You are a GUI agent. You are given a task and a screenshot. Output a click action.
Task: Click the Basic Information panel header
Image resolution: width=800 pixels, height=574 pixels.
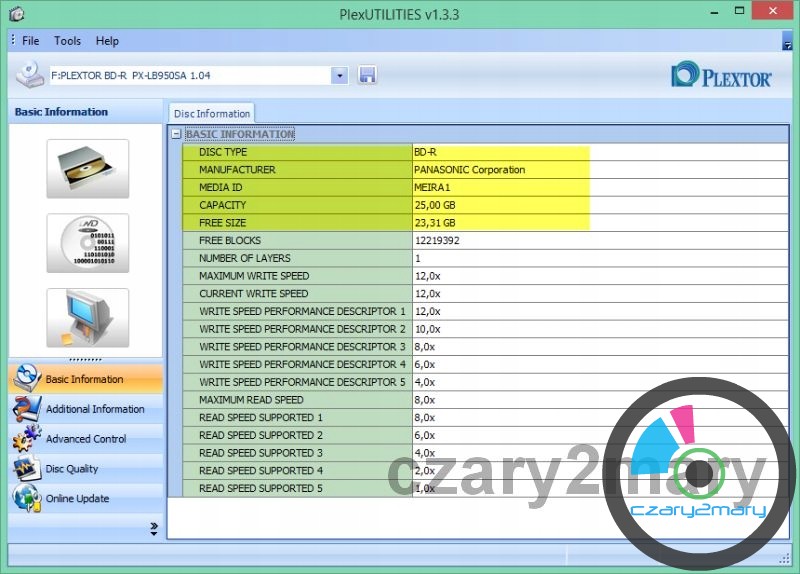61,112
